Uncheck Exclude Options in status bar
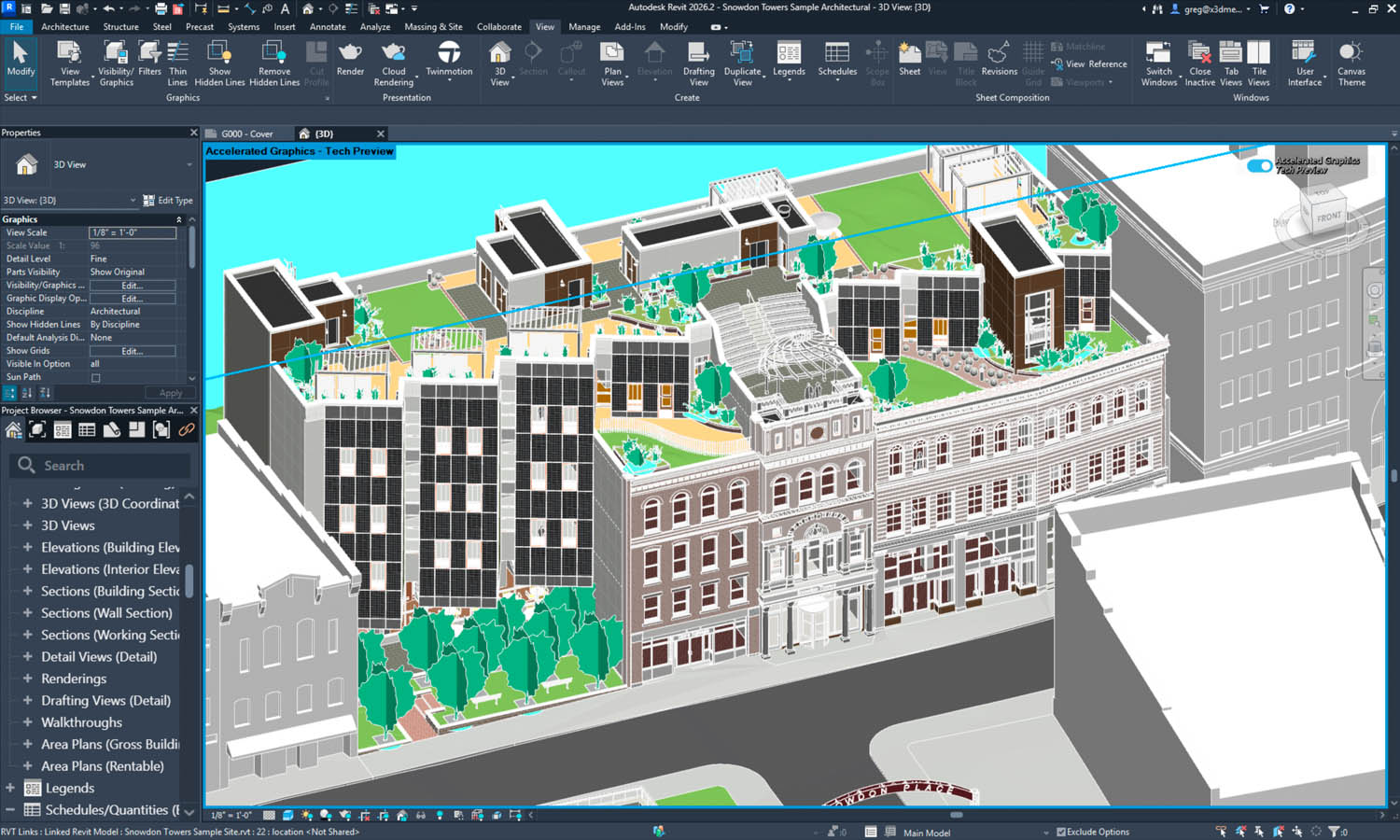The height and width of the screenshot is (840, 1400). (x=1061, y=832)
